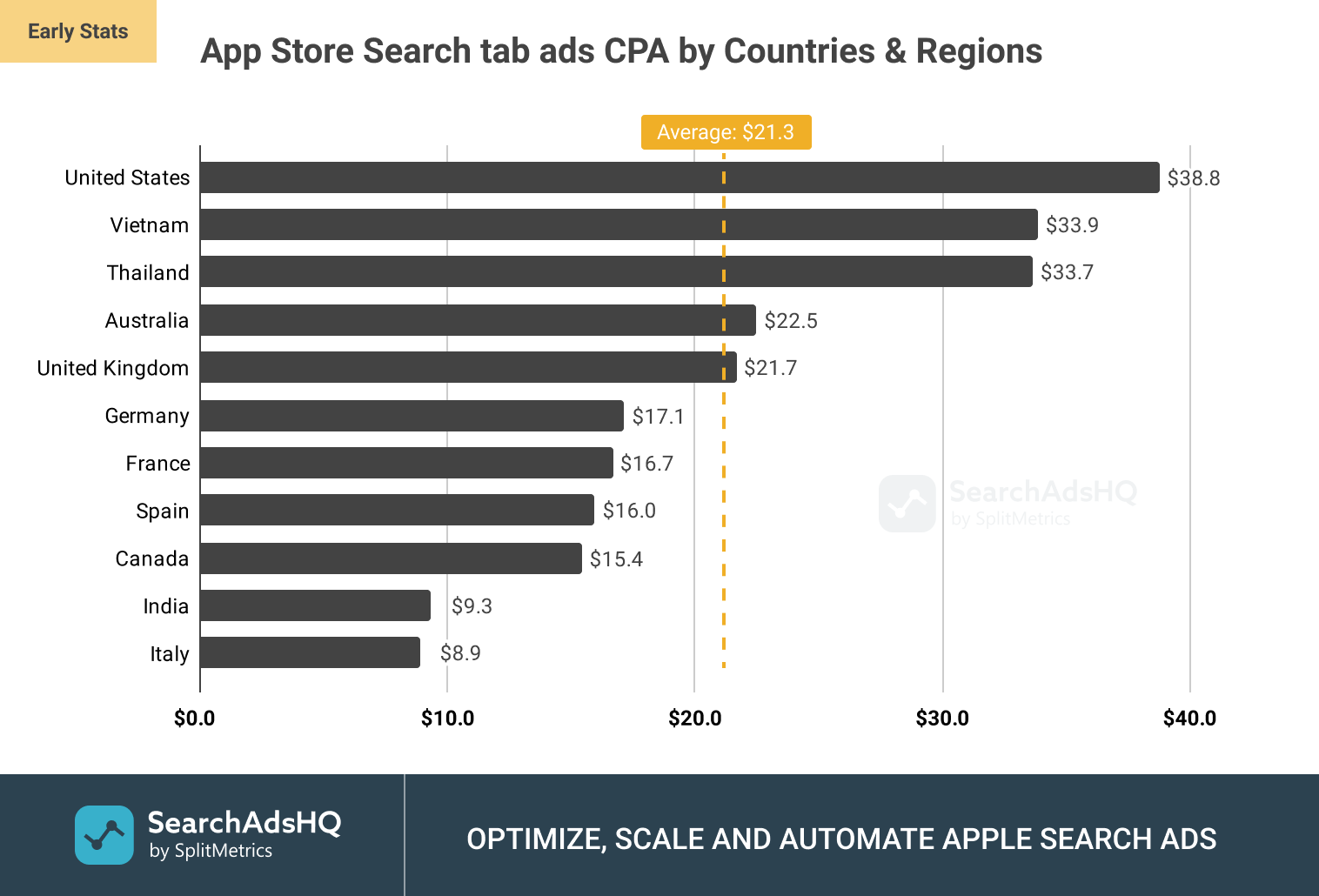Screen dimensions: 1319x896
Task: Click the Early Stats badge
Action: click(78, 31)
